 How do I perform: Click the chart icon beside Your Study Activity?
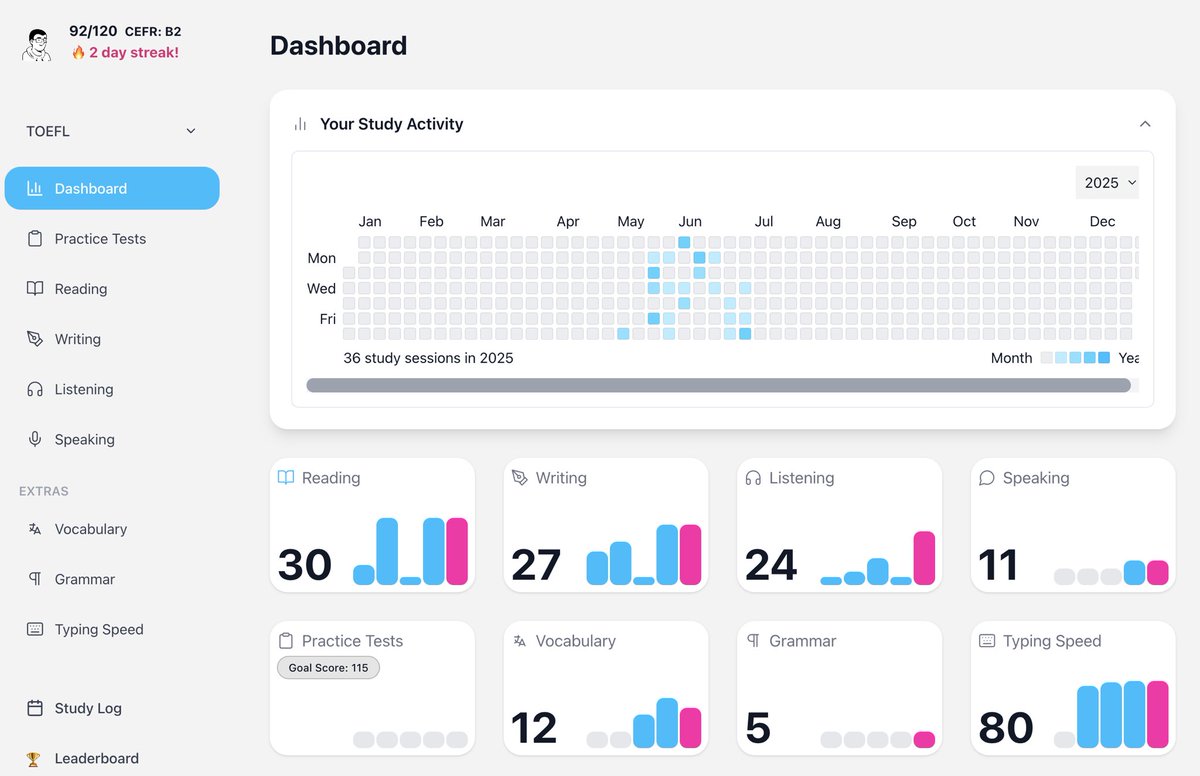point(300,124)
